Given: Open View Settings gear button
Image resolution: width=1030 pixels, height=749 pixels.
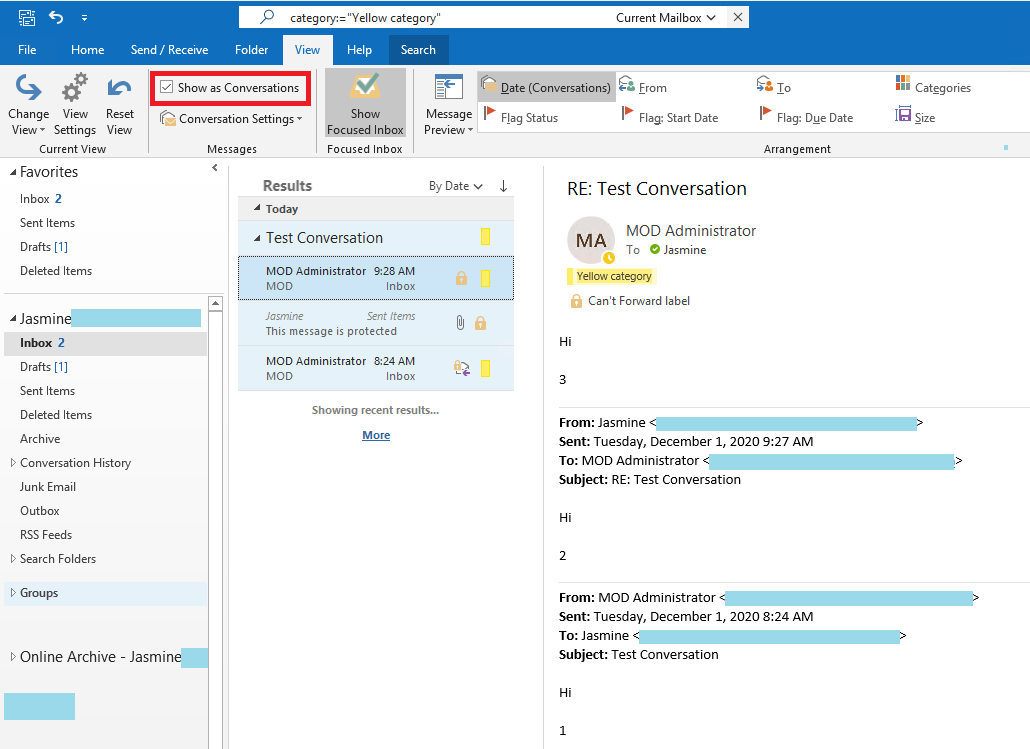Looking at the screenshot, I should (x=75, y=105).
